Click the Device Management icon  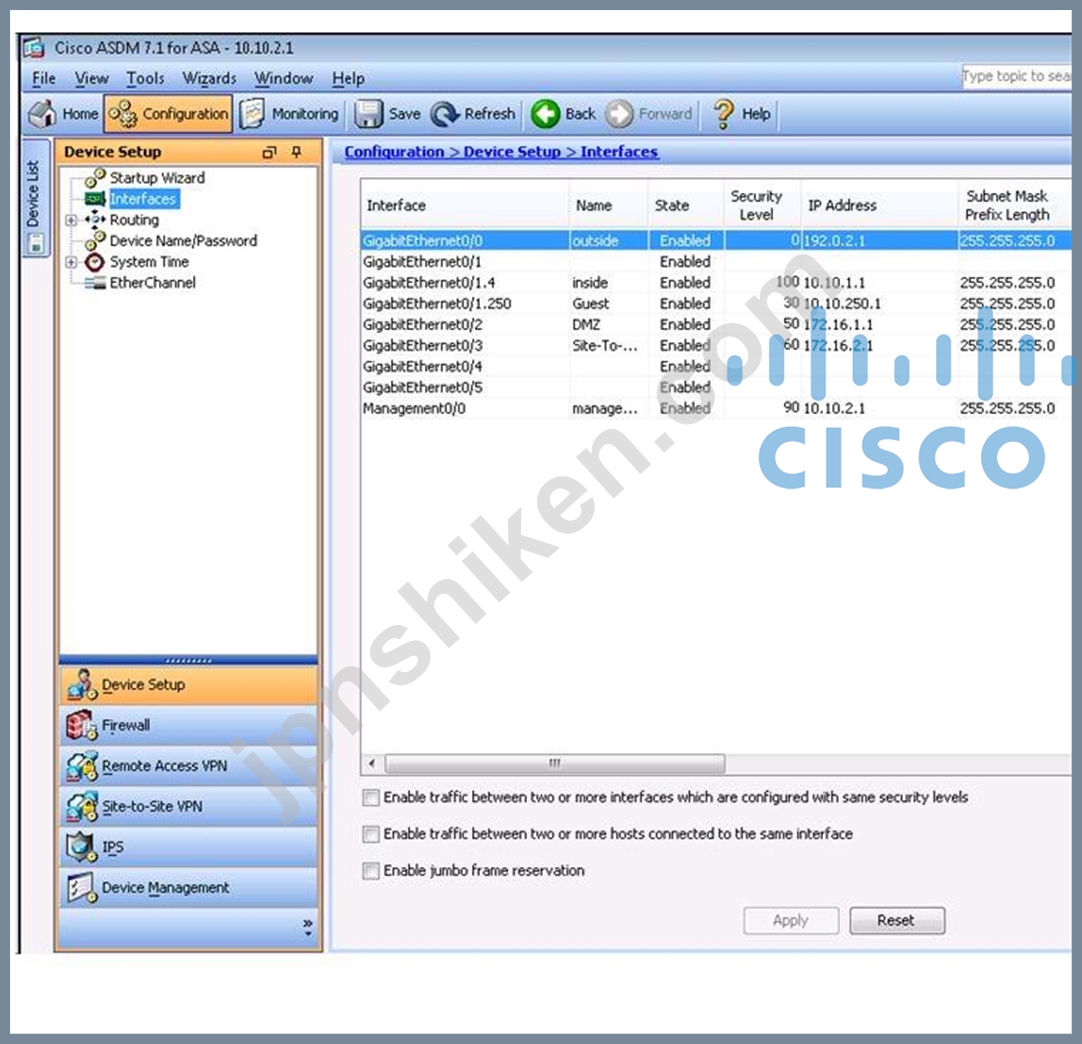pyautogui.click(x=81, y=887)
